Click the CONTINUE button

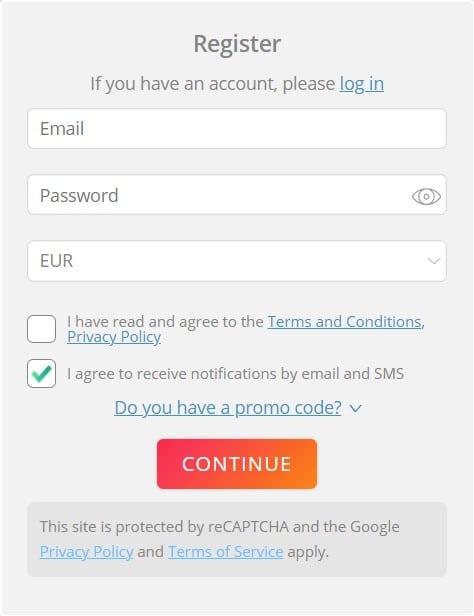click(237, 464)
